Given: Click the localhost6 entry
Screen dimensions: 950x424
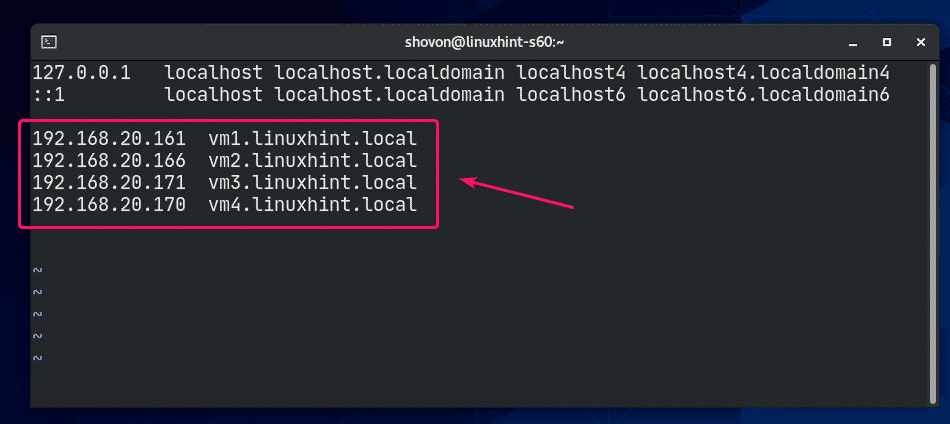Looking at the screenshot, I should point(571,95).
